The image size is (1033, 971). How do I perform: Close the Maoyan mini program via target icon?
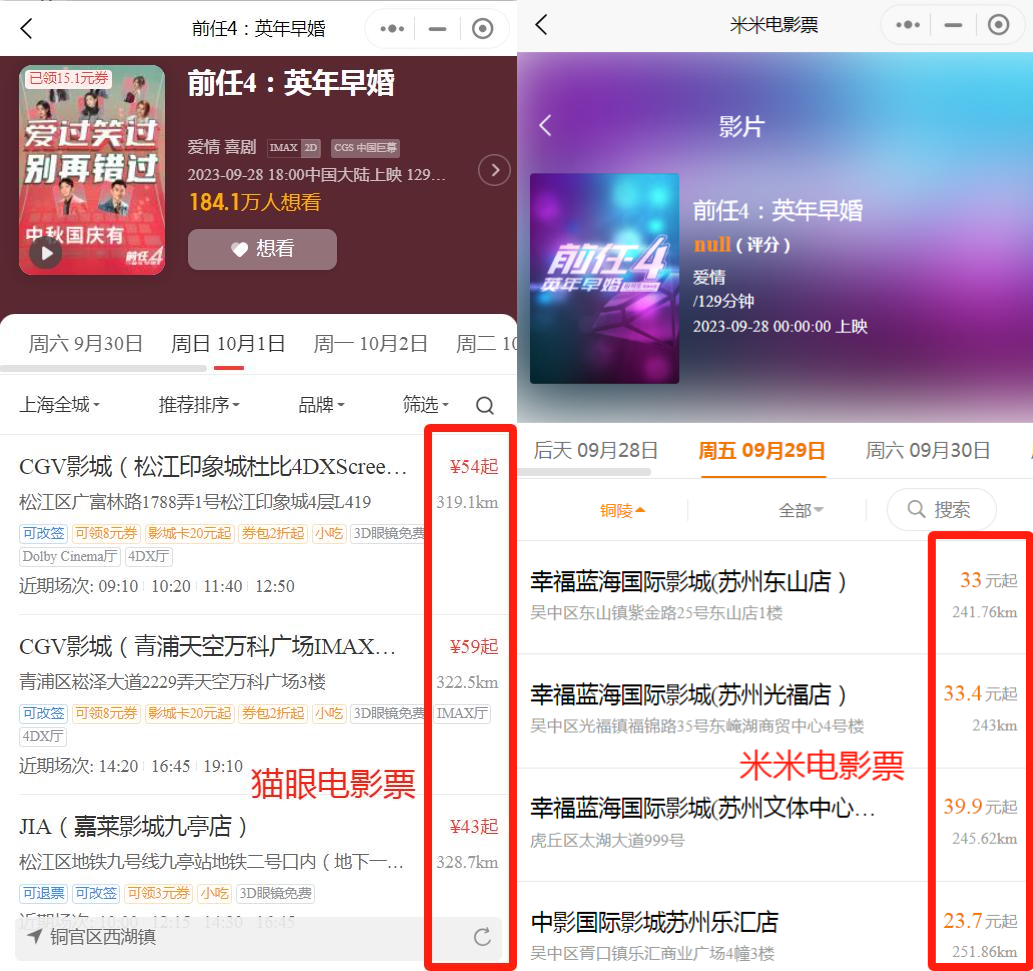tap(482, 28)
